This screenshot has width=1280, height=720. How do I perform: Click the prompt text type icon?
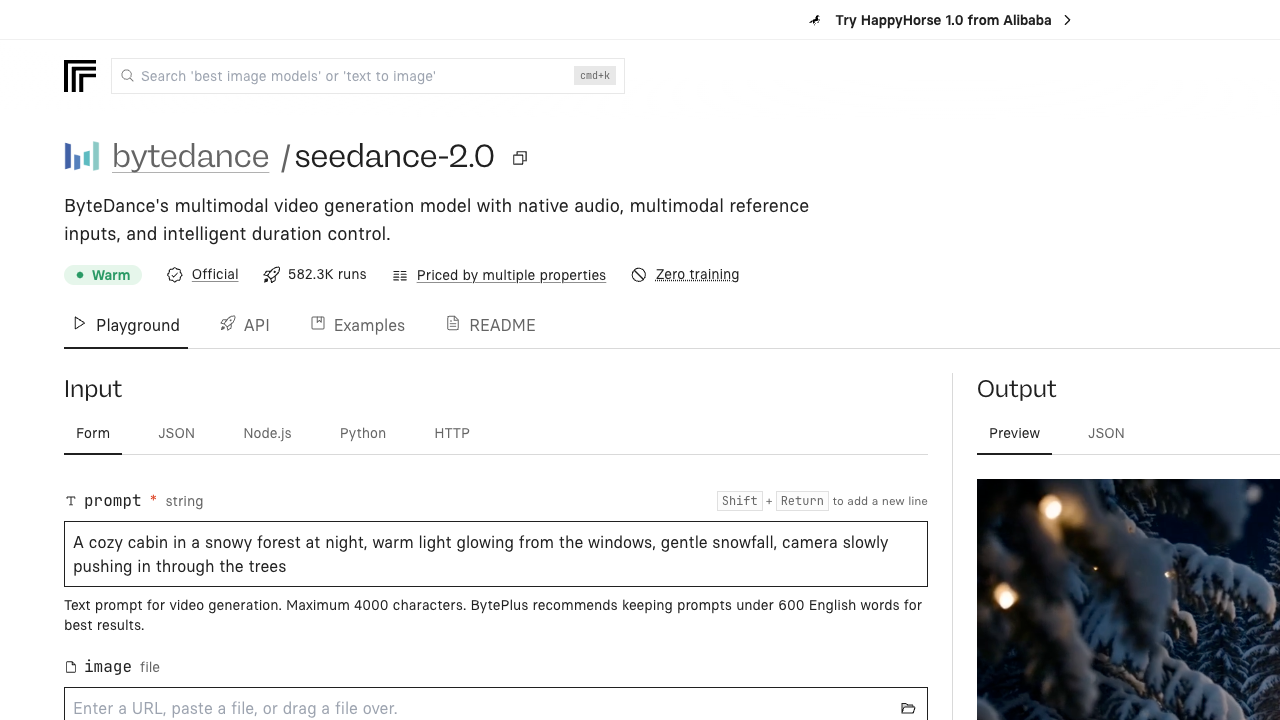click(71, 501)
